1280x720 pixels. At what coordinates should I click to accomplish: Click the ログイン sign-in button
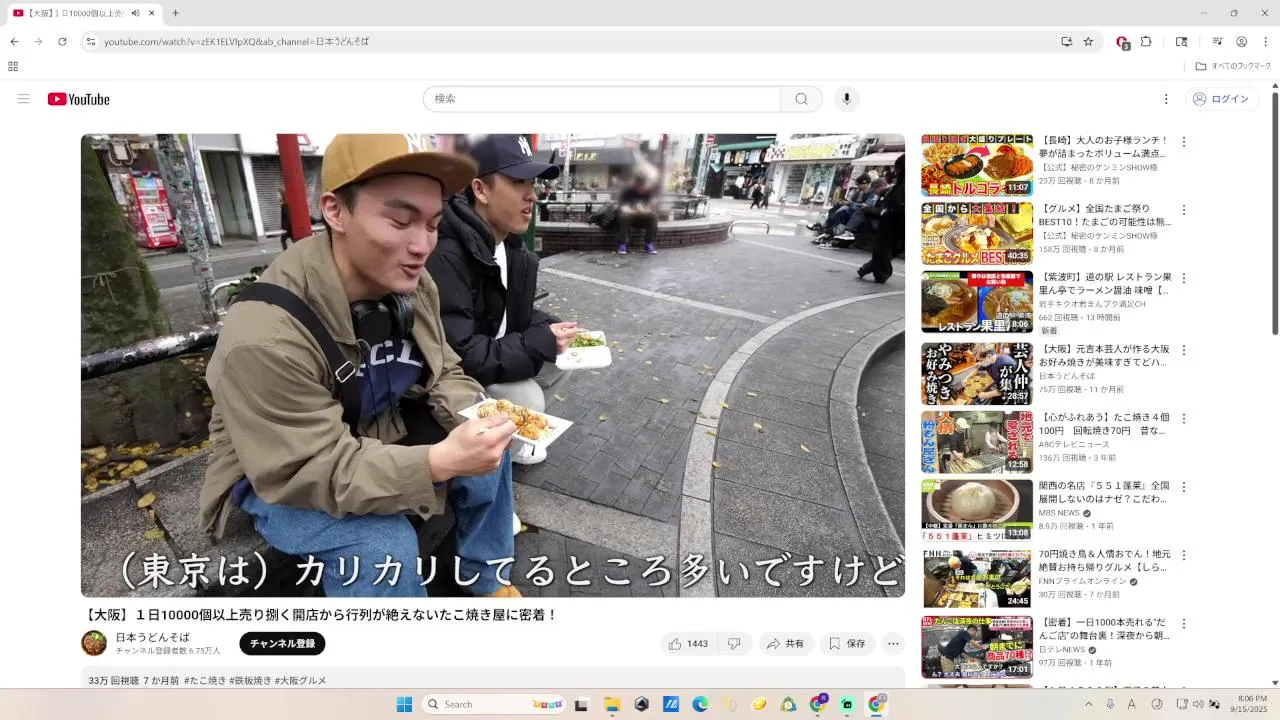[1221, 99]
